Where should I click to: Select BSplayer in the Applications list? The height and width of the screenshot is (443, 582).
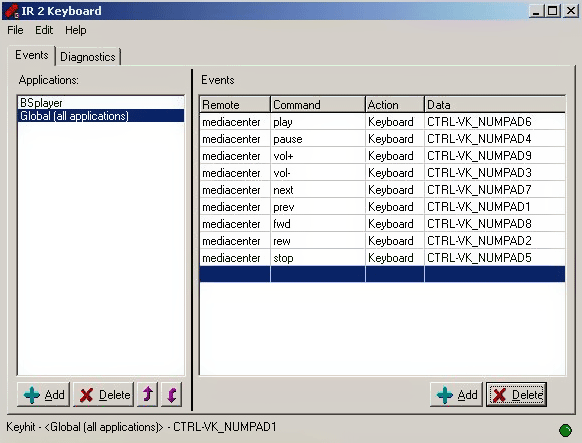101,103
